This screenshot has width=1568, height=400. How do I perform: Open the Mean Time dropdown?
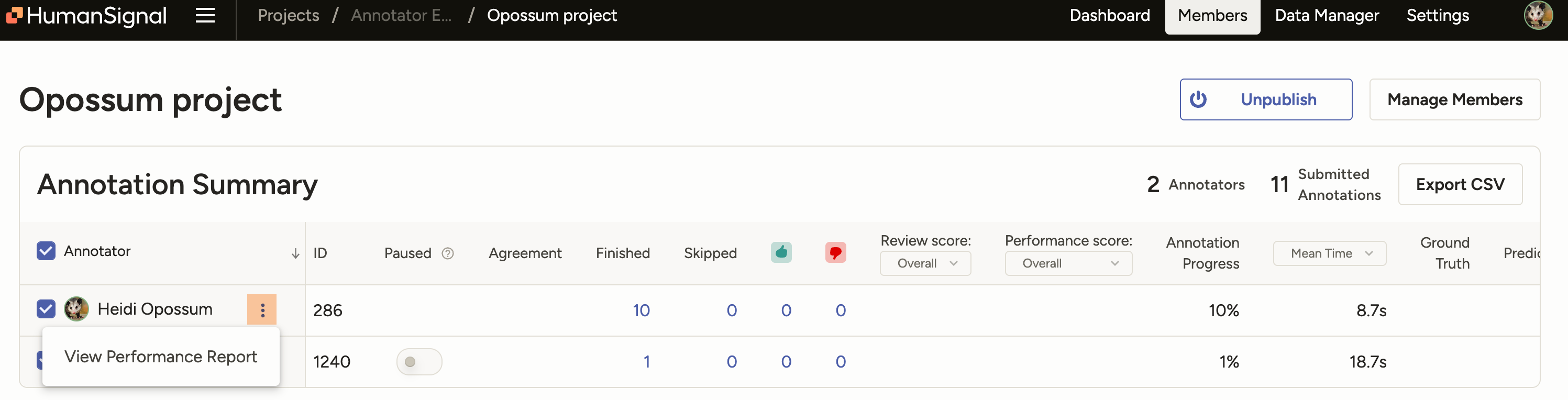pyautogui.click(x=1329, y=253)
